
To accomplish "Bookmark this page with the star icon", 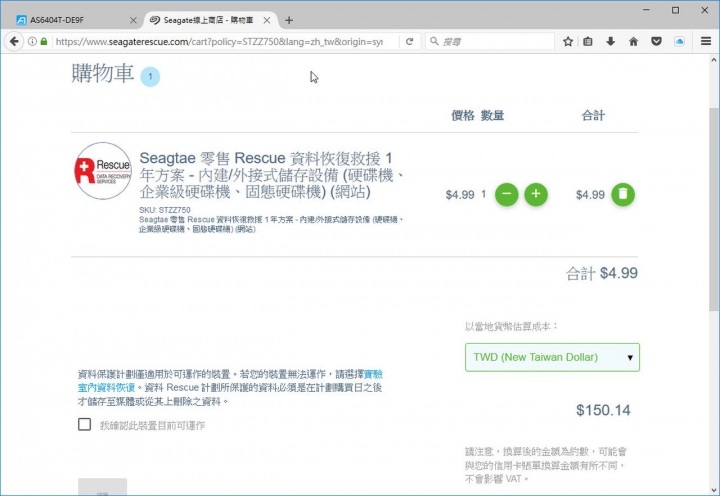I will (568, 41).
